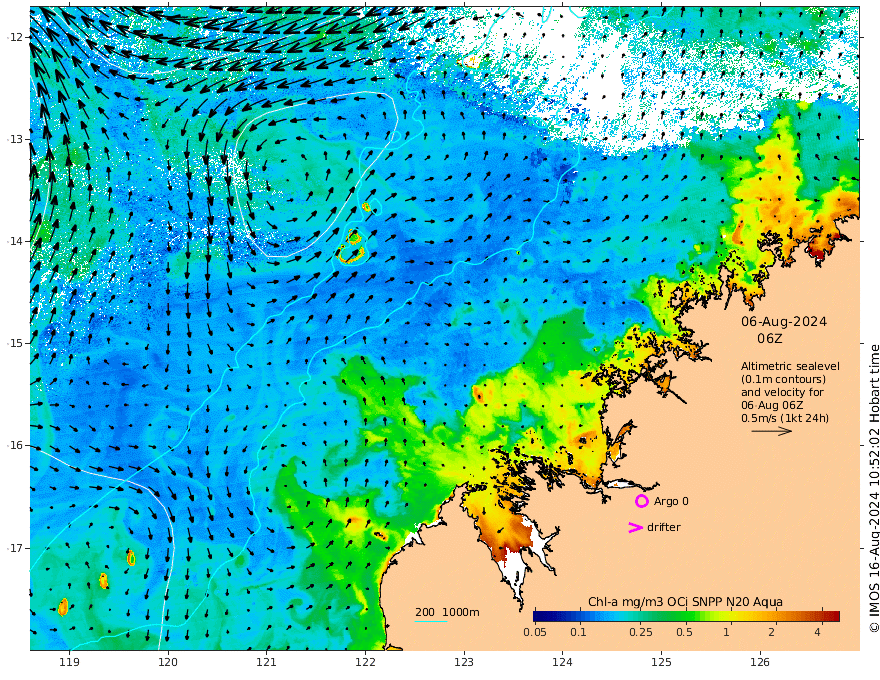Click the longitude axis label 120
Image resolution: width=880 pixels, height=680 pixels.
168,662
